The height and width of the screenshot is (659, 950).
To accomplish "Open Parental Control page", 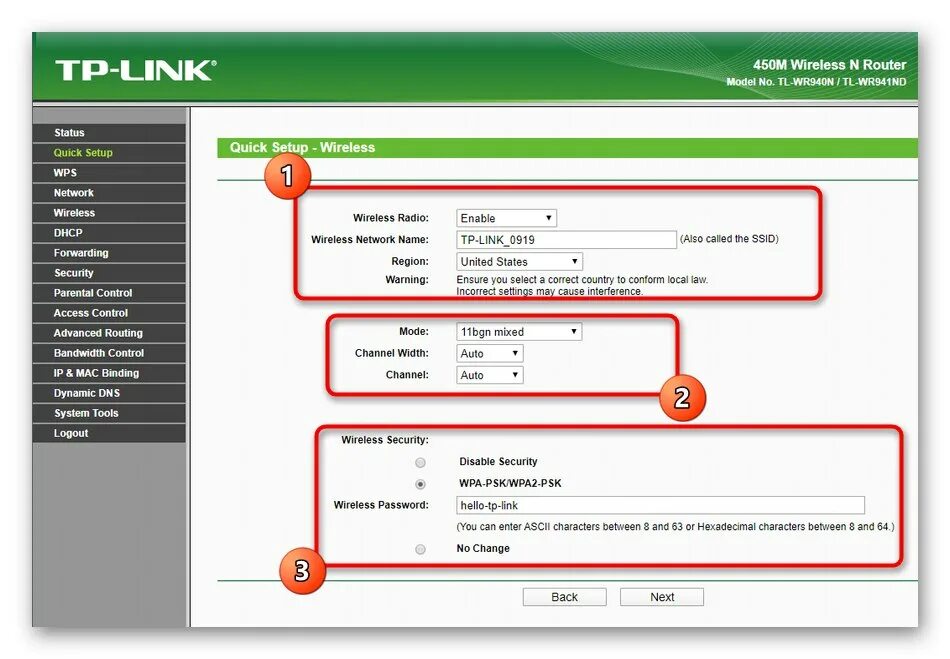I will point(109,293).
